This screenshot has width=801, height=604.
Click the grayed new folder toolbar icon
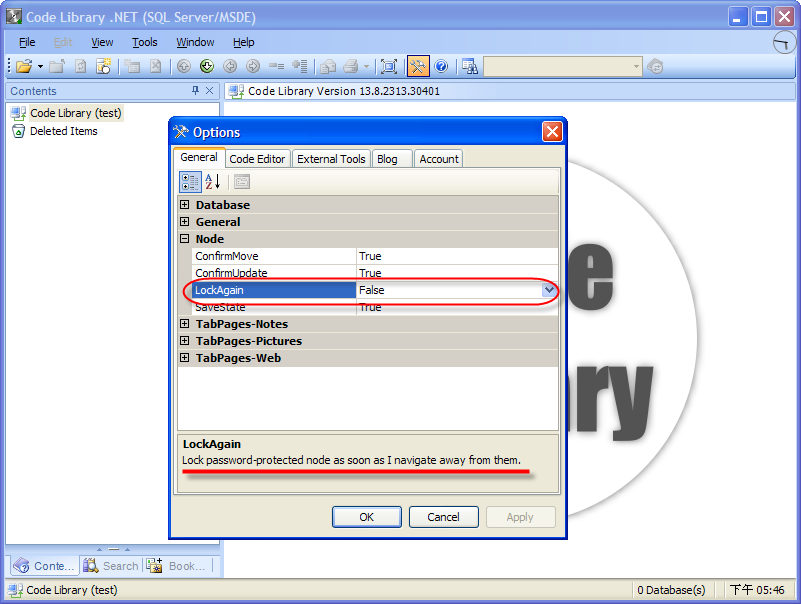coord(57,66)
